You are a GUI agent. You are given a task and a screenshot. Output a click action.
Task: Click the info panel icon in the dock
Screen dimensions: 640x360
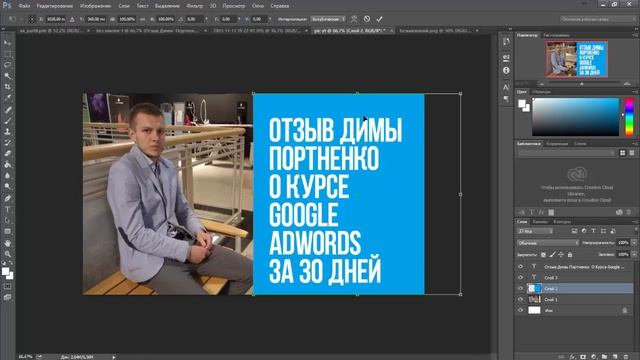pyautogui.click(x=506, y=70)
